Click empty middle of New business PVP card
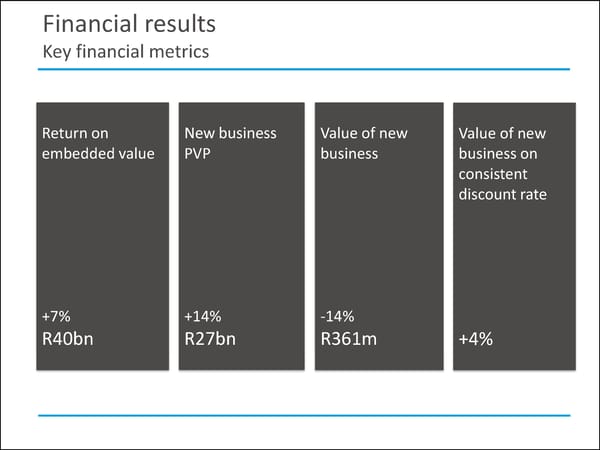Image resolution: width=600 pixels, height=450 pixels. point(241,240)
